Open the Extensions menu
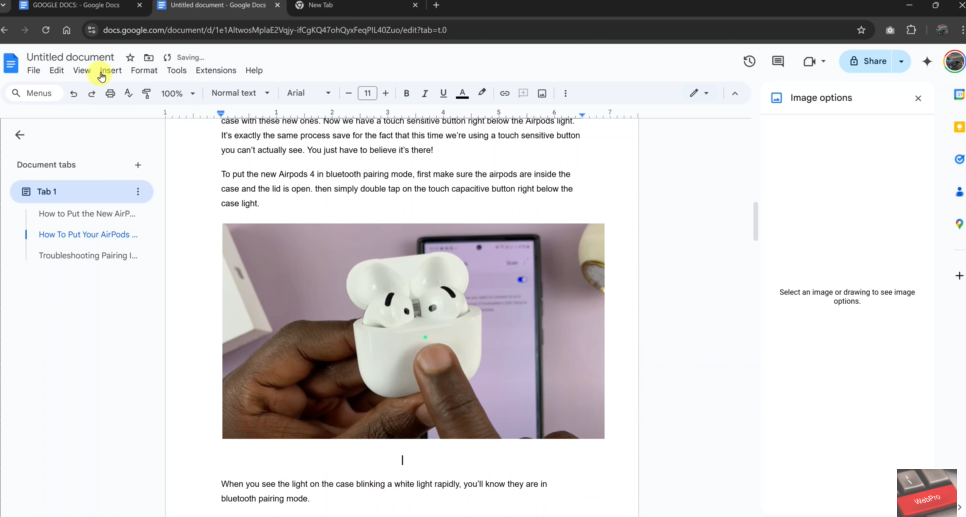 pos(216,70)
